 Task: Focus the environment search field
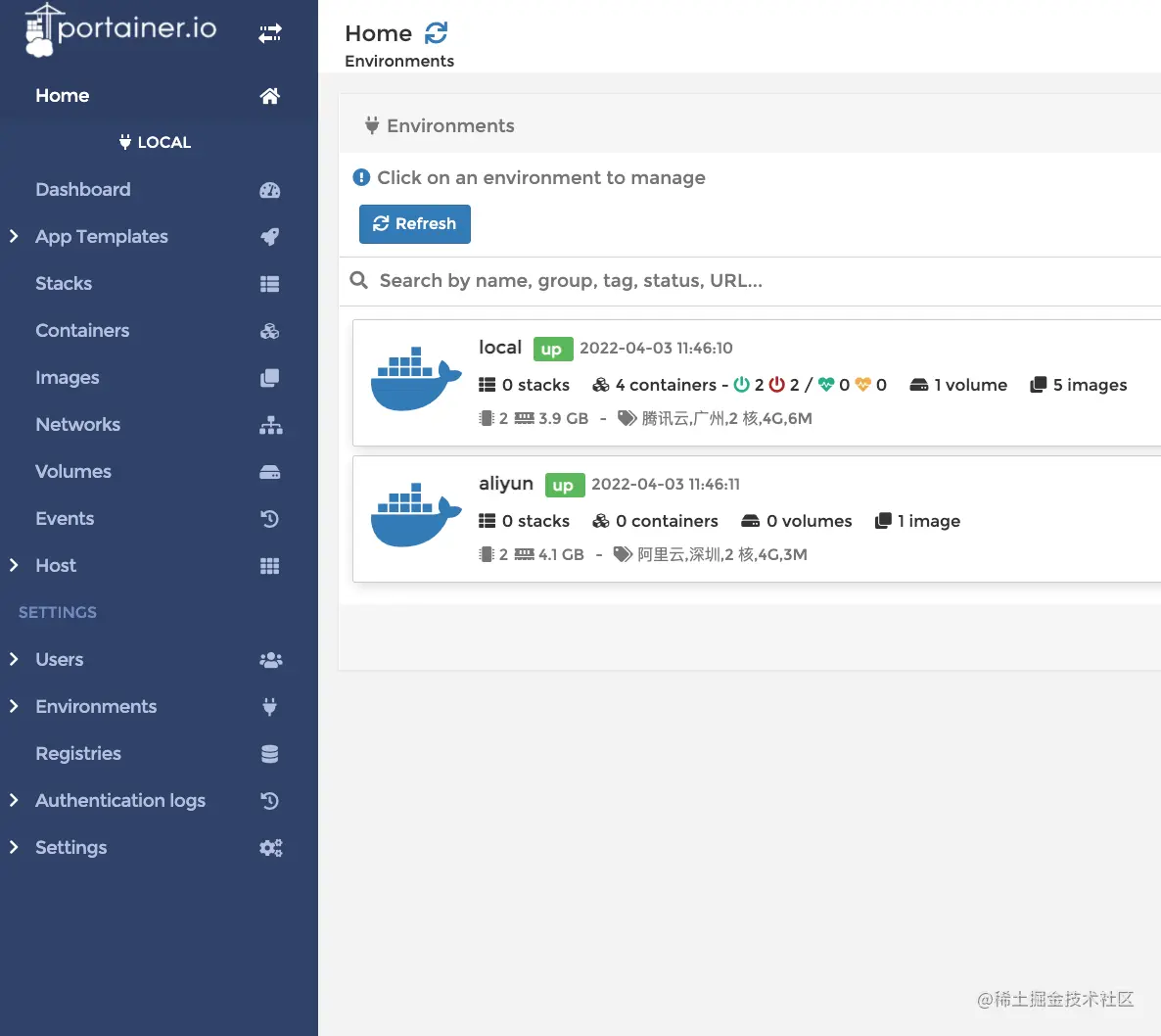click(749, 281)
